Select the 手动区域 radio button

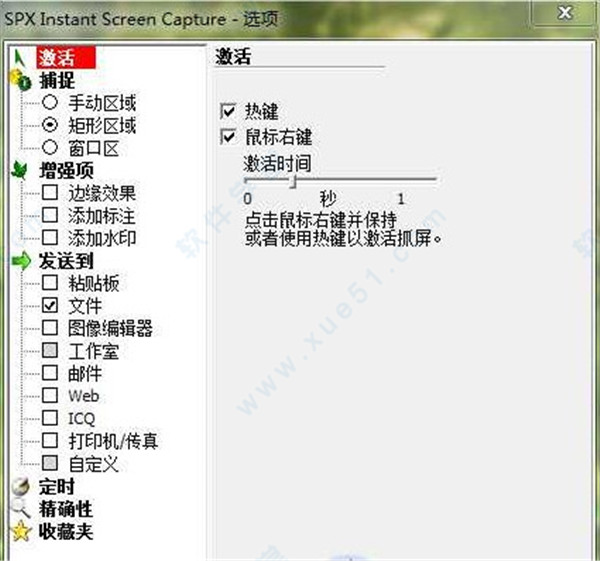50,103
